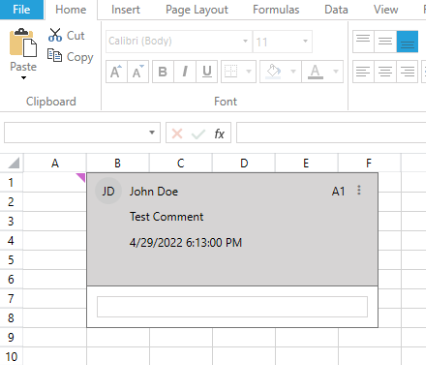Apply fill color with paint bucket

pyautogui.click(x=273, y=71)
